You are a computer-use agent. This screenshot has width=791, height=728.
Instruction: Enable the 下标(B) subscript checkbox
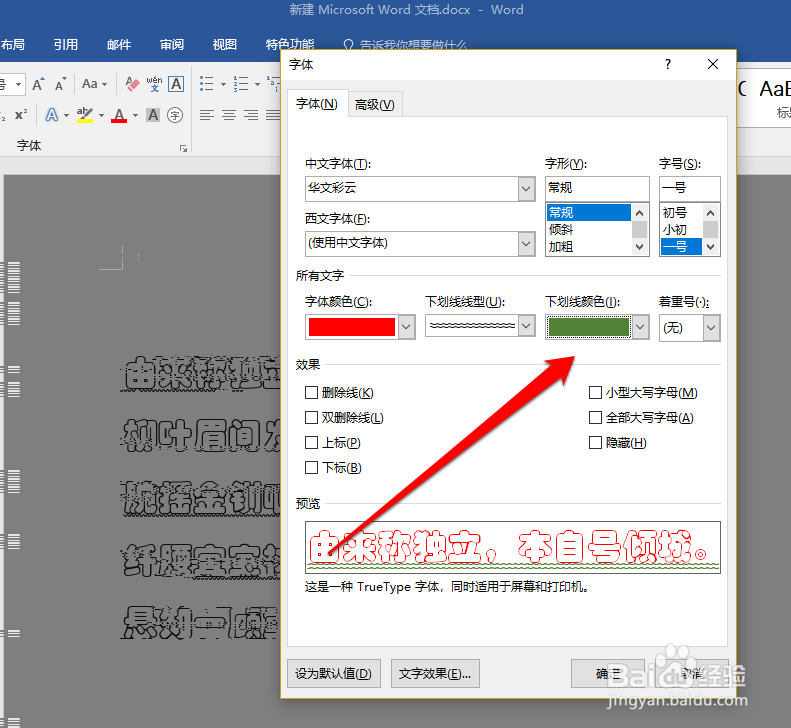coord(312,468)
